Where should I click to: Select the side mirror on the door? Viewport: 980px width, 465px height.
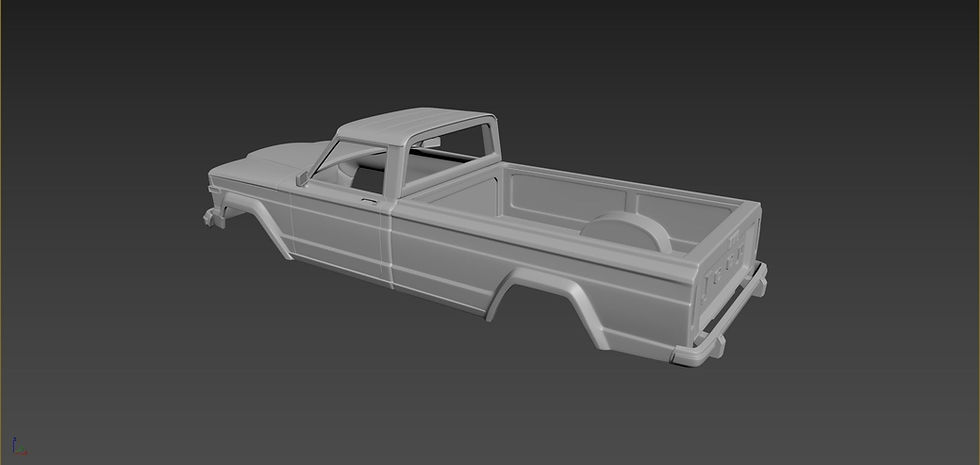click(302, 178)
